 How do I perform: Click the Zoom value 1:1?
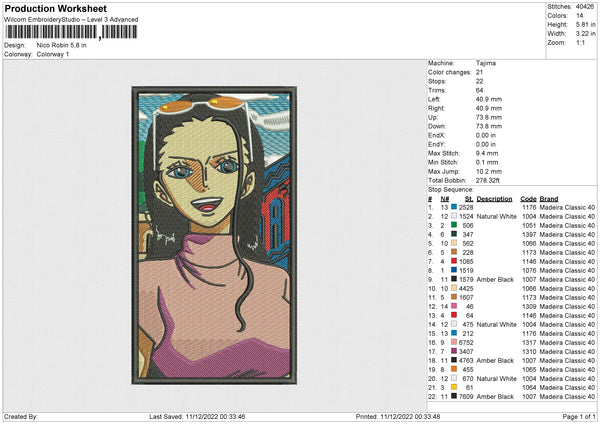tap(580, 42)
